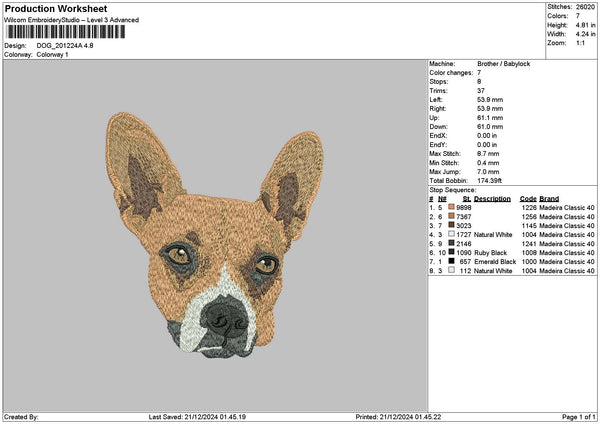Viewport: 600px width, 424px height.
Task: Select the tan swatch for stop 2
Action: [453, 216]
